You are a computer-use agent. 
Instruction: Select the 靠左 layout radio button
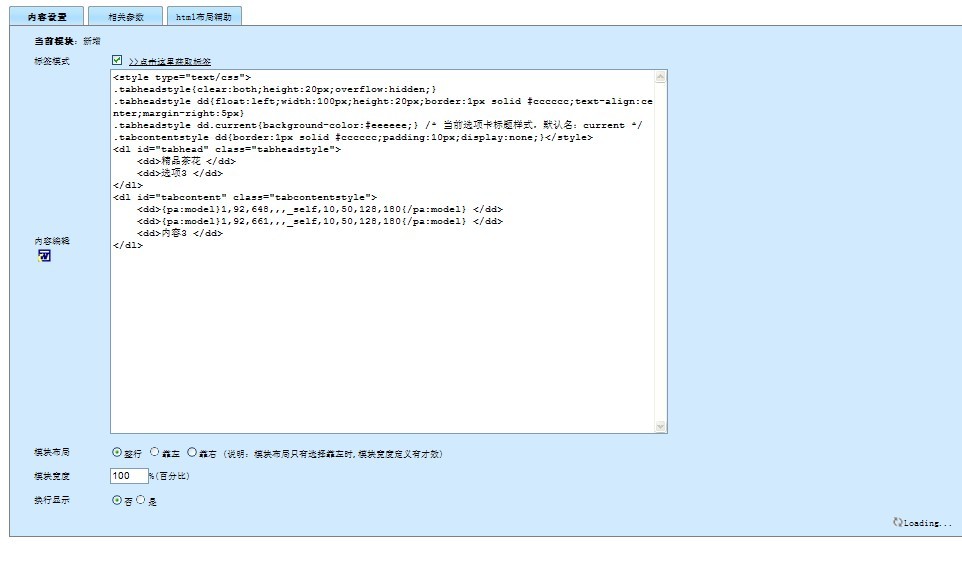154,452
